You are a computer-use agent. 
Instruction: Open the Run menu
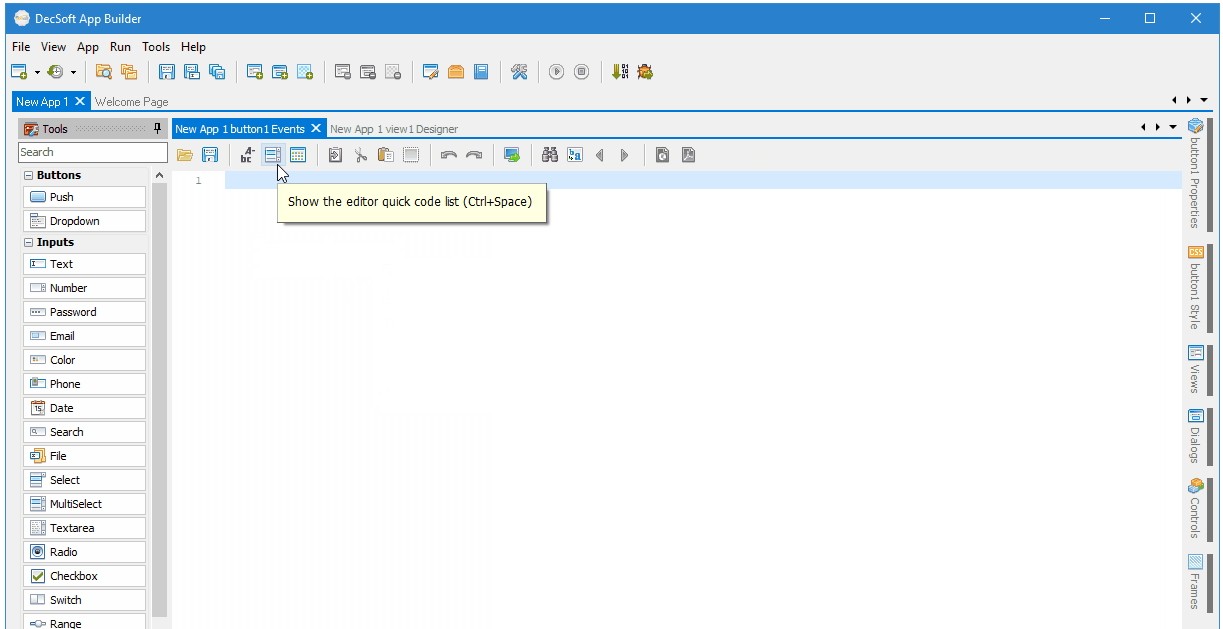click(x=120, y=47)
